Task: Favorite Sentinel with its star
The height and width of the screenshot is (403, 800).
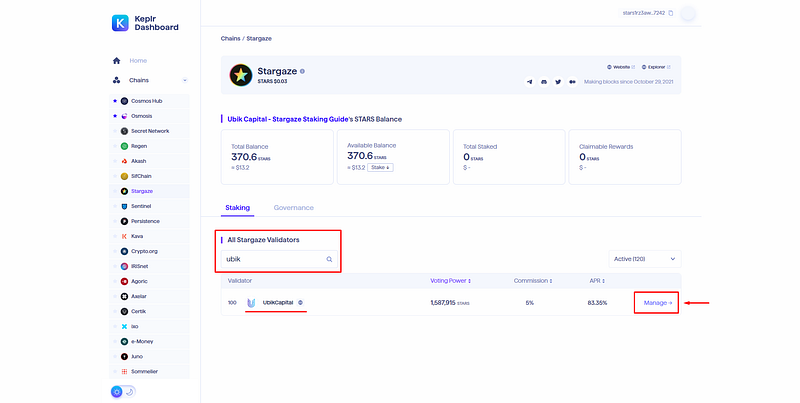Action: (x=115, y=206)
